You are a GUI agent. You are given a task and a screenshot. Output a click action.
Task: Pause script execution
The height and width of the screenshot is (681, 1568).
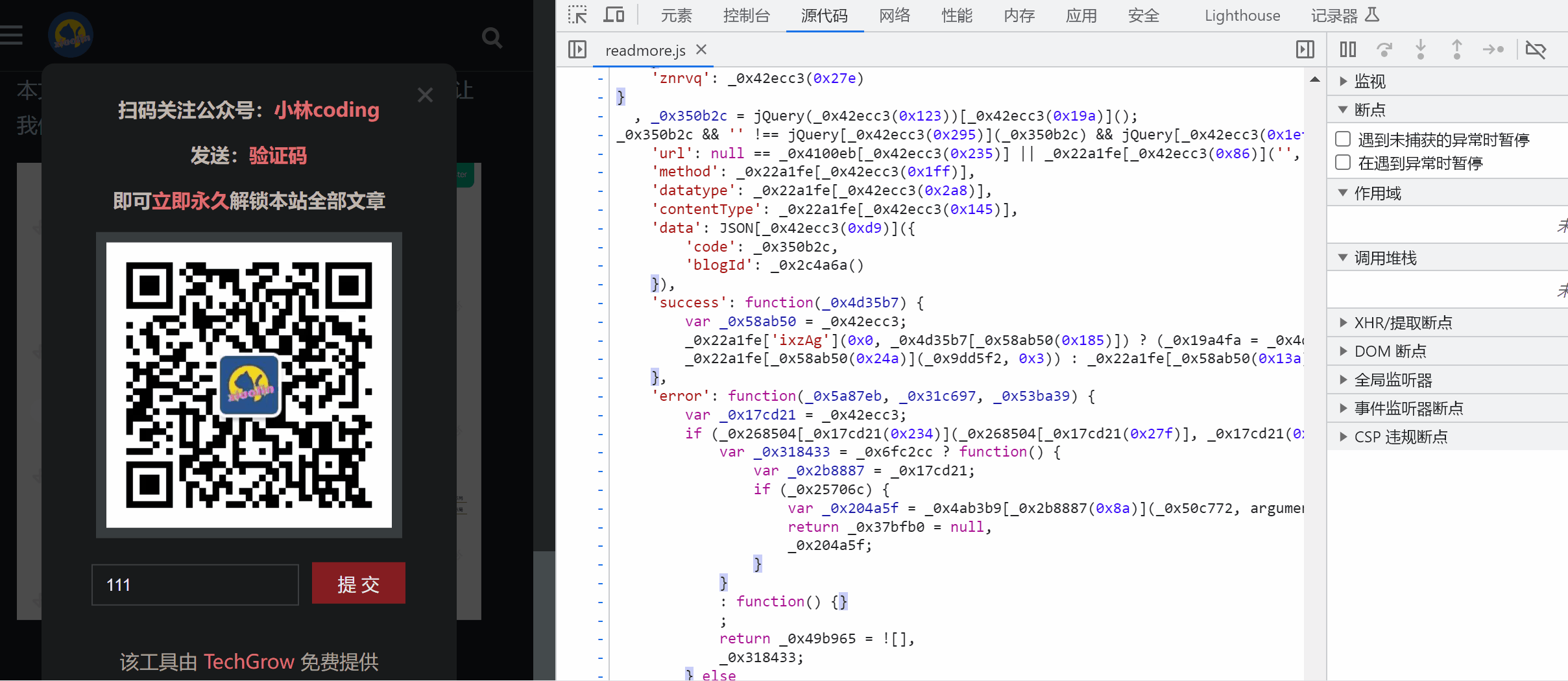[x=1348, y=49]
